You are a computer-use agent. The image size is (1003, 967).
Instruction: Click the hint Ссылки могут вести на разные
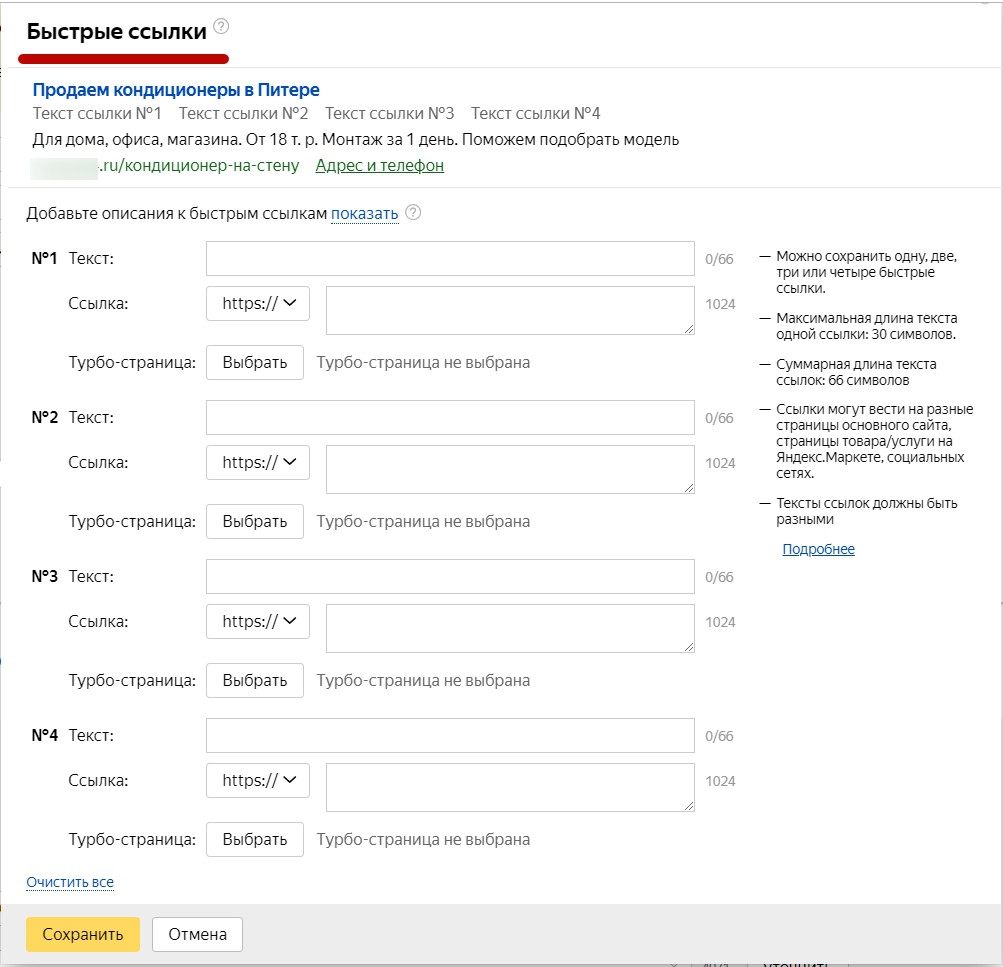coord(875,441)
